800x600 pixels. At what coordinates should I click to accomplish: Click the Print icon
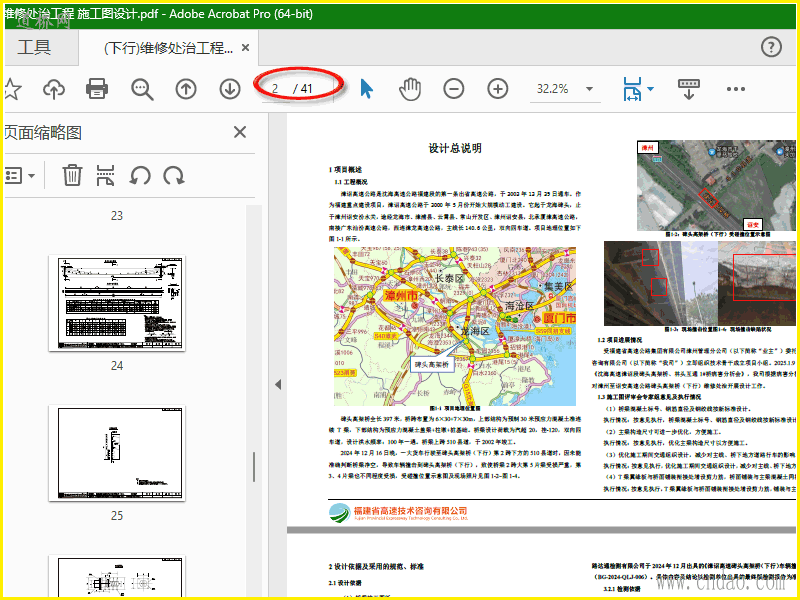click(97, 89)
